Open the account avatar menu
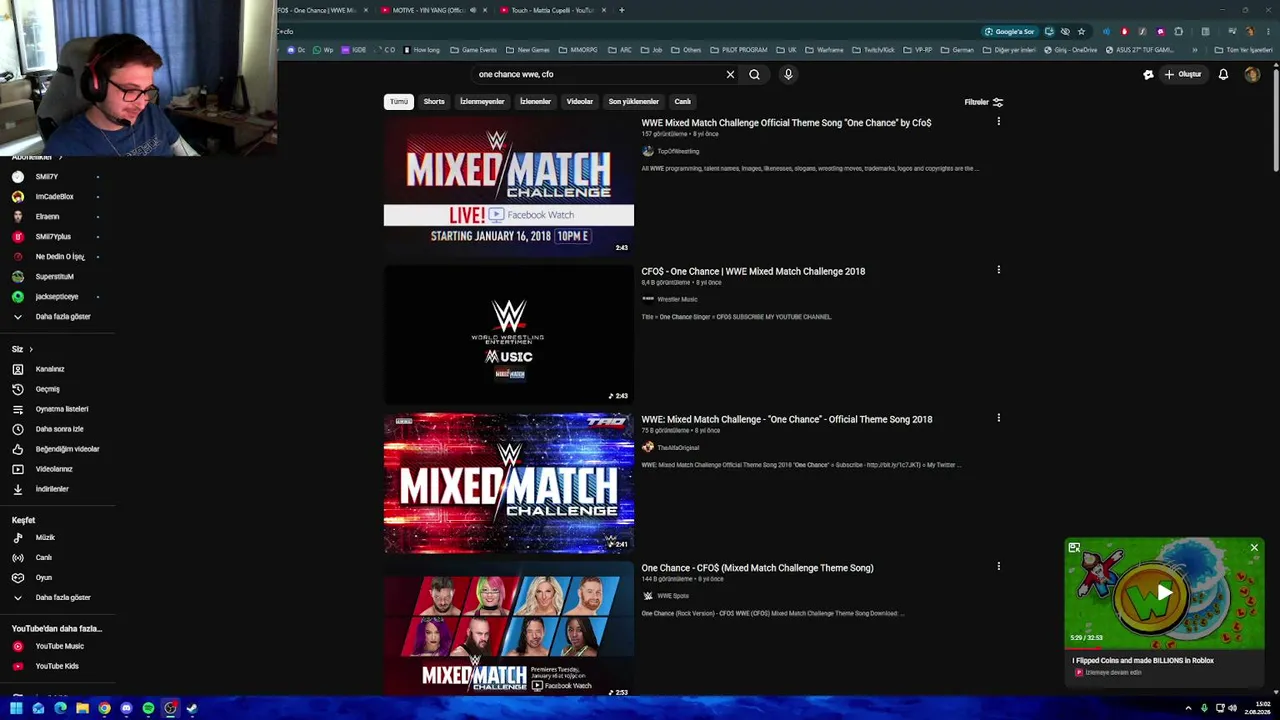The width and height of the screenshot is (1280, 720). point(1252,74)
